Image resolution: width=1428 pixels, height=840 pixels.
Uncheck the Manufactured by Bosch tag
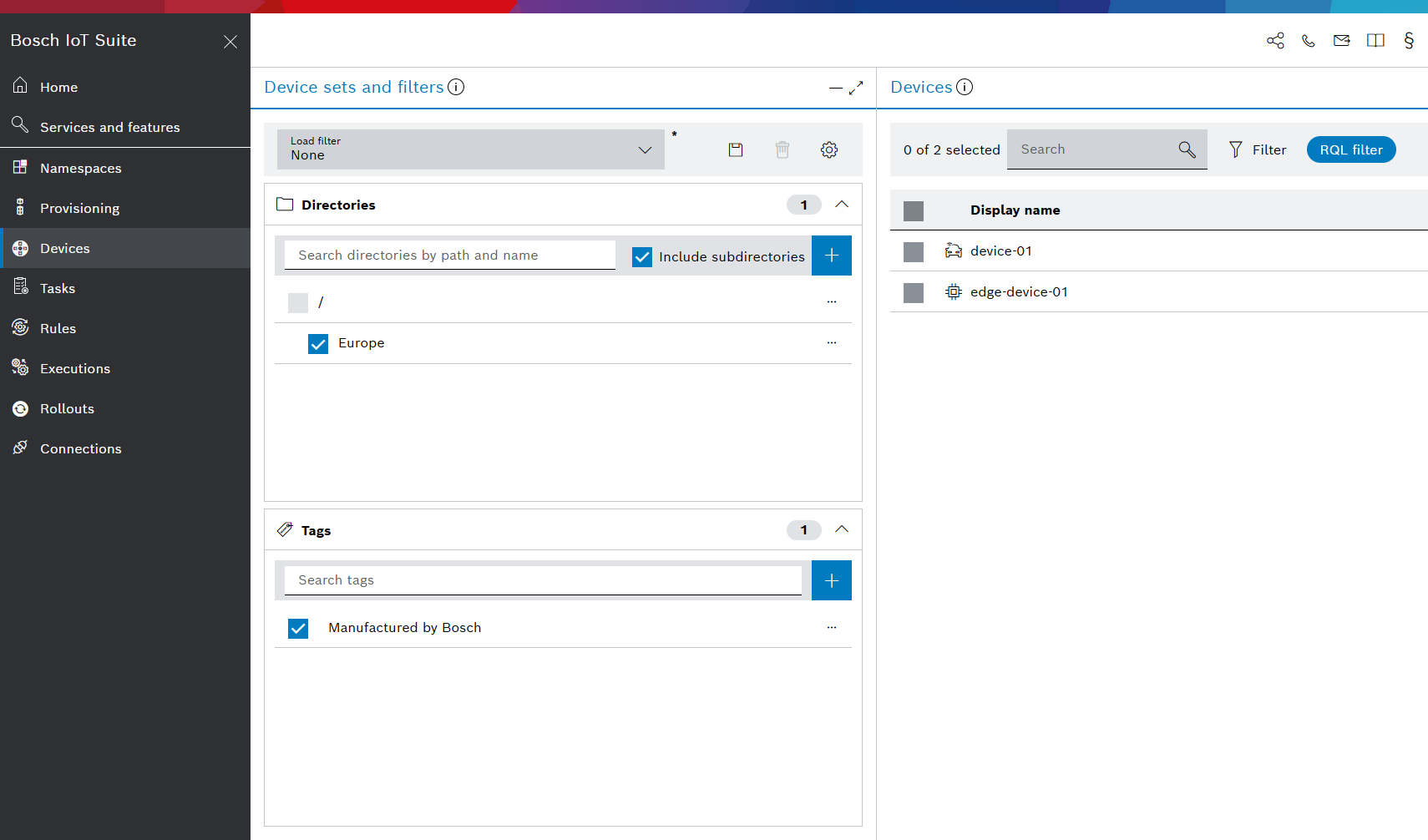[298, 628]
